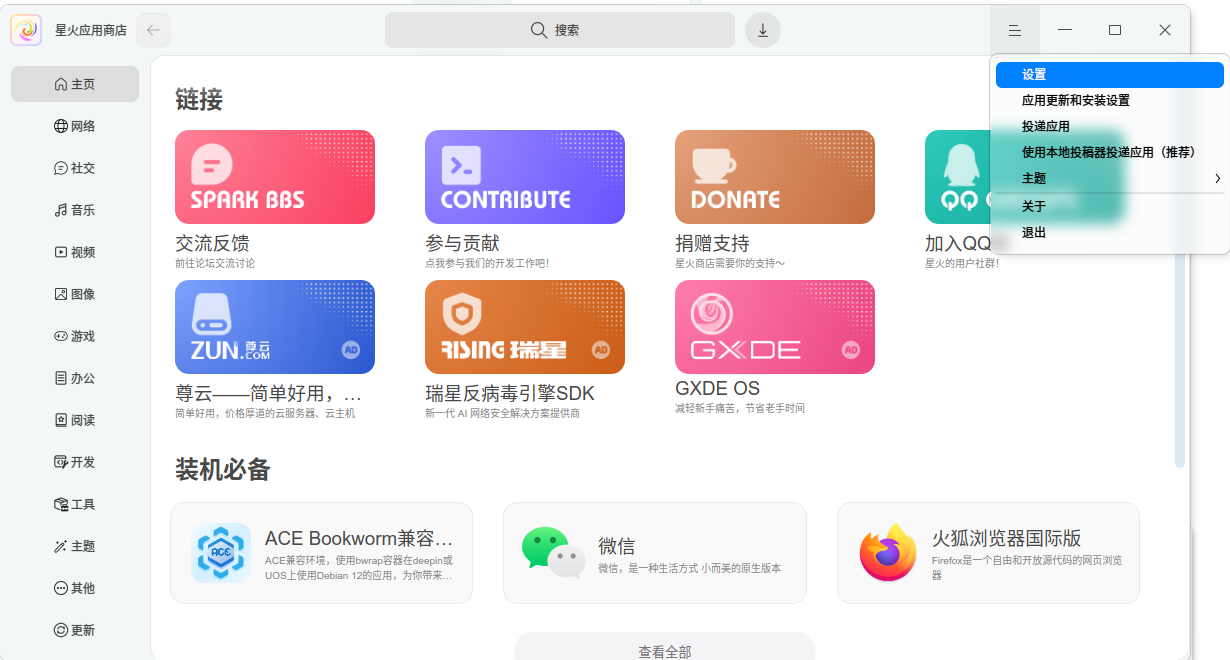Open the 游戏 games category

(x=75, y=336)
